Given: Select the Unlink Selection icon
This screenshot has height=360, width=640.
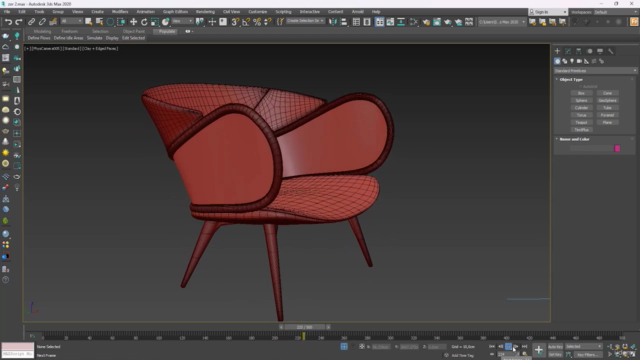Looking at the screenshot, I should [x=42, y=22].
